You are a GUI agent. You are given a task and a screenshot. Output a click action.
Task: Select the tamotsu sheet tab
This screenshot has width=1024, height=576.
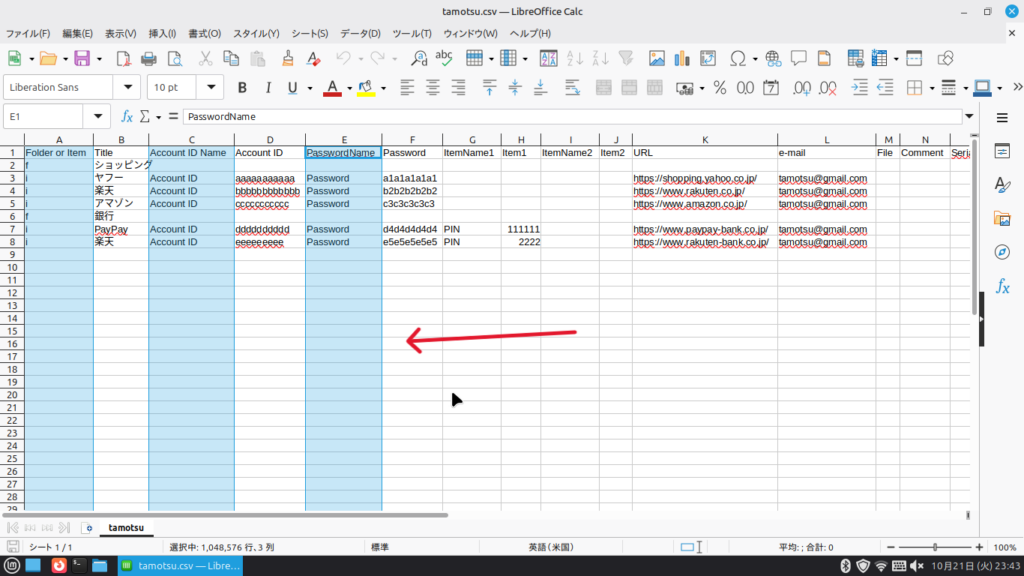(x=127, y=527)
